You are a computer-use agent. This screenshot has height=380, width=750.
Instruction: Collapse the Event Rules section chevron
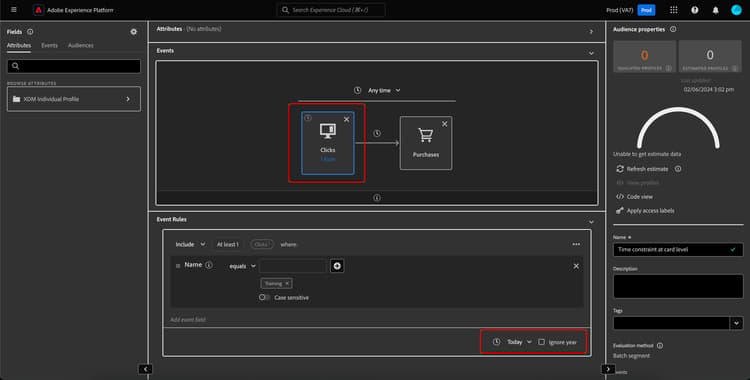(591, 222)
